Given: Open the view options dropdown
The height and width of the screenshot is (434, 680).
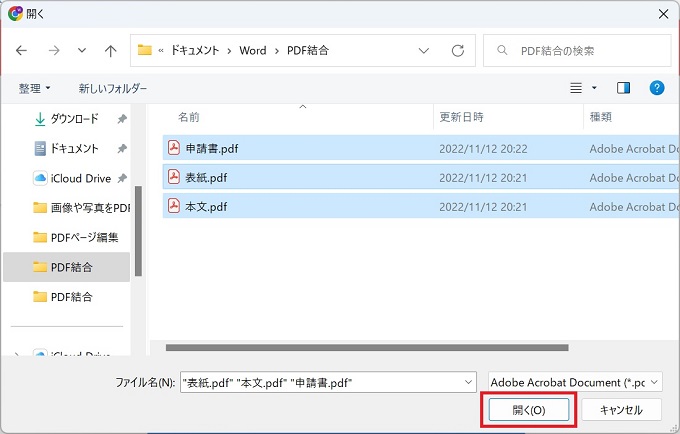Looking at the screenshot, I should click(x=594, y=88).
